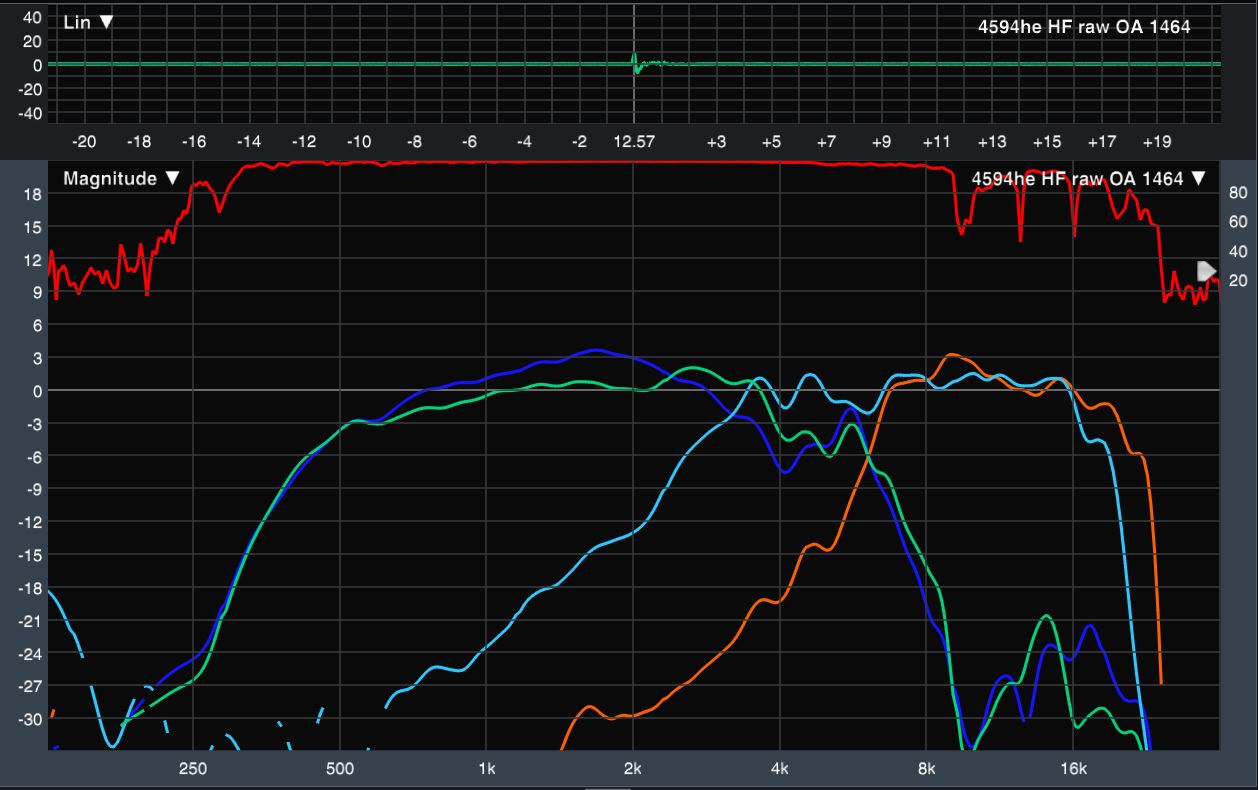Open the trace selector dropdown beside Magnitude plot
The width and height of the screenshot is (1258, 790).
click(x=1199, y=179)
